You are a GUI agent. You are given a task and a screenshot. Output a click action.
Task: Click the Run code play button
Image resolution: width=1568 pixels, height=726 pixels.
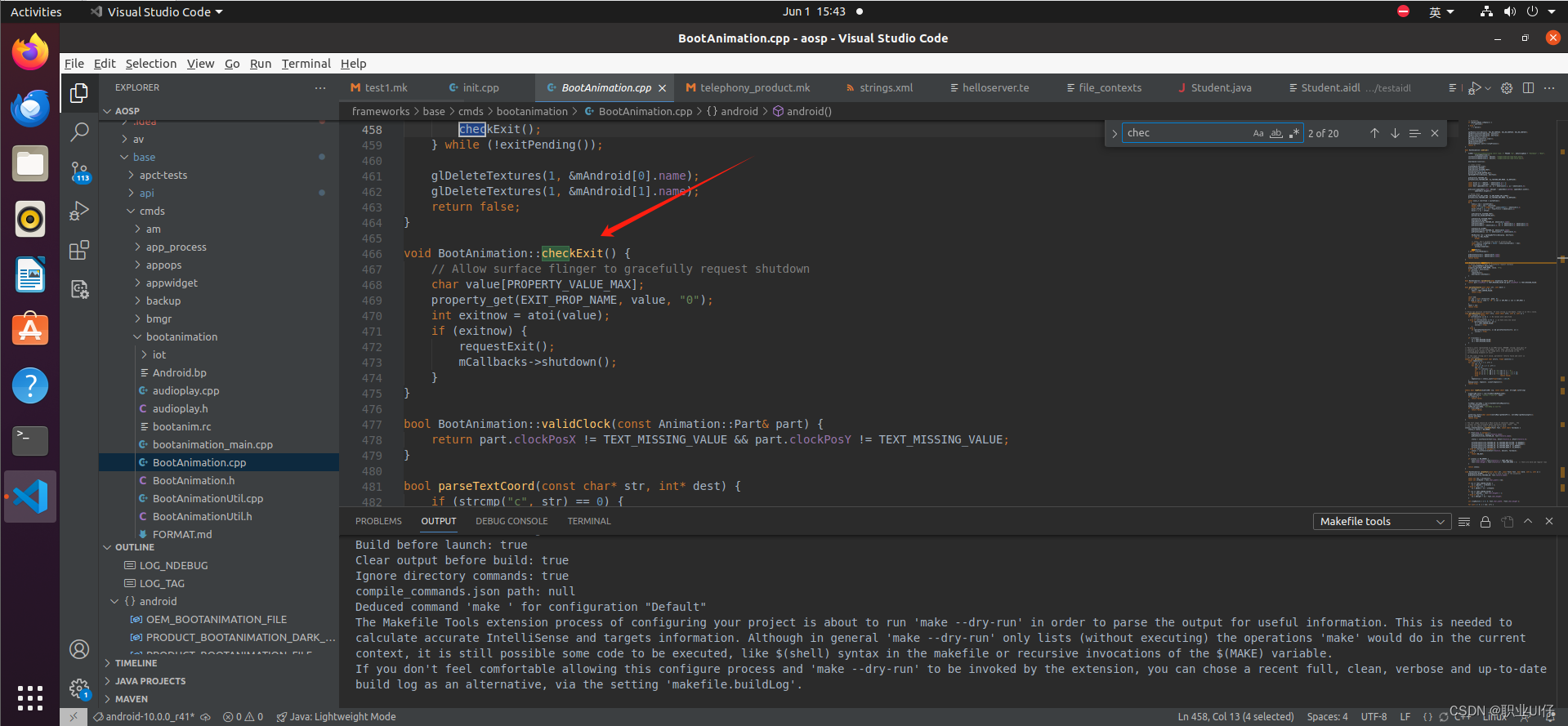[1475, 88]
